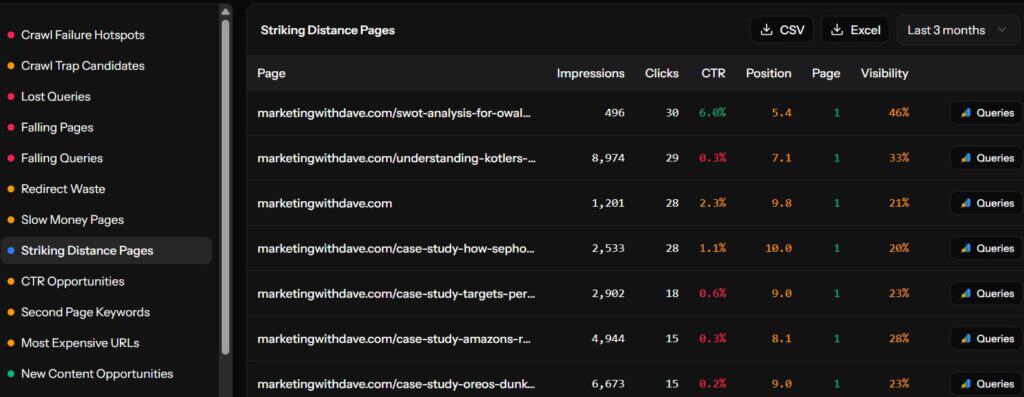Sort by Position column header
The width and height of the screenshot is (1024, 397).
click(769, 74)
